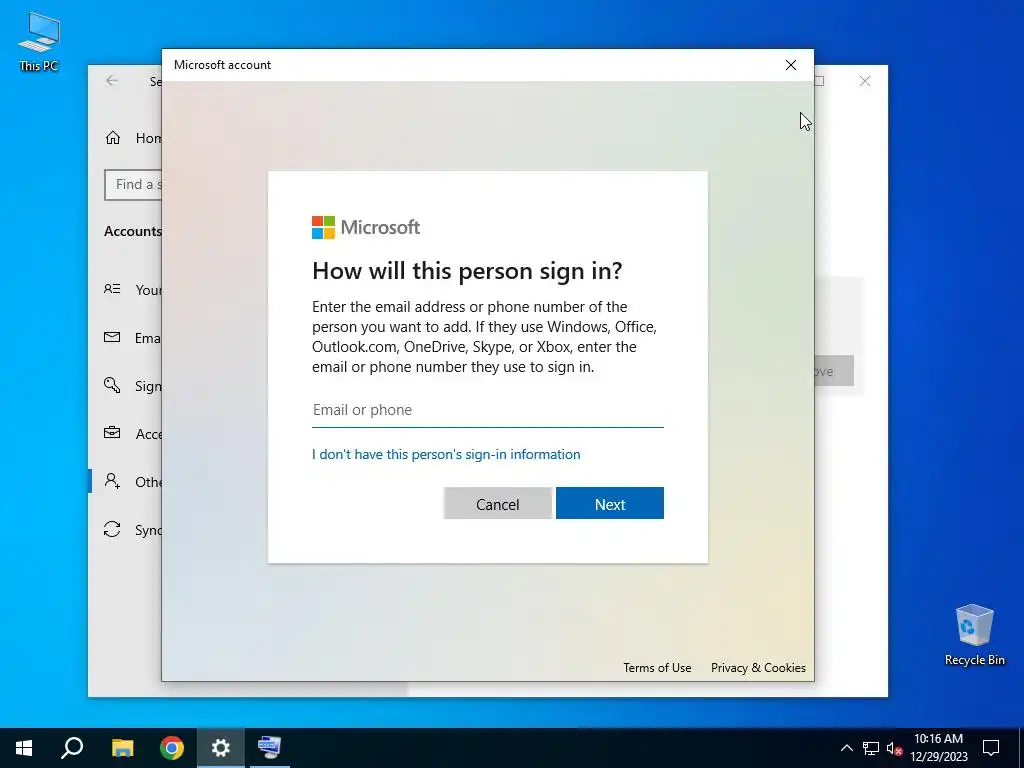
Task: Close the Settings window behind the dialog
Action: pos(865,81)
